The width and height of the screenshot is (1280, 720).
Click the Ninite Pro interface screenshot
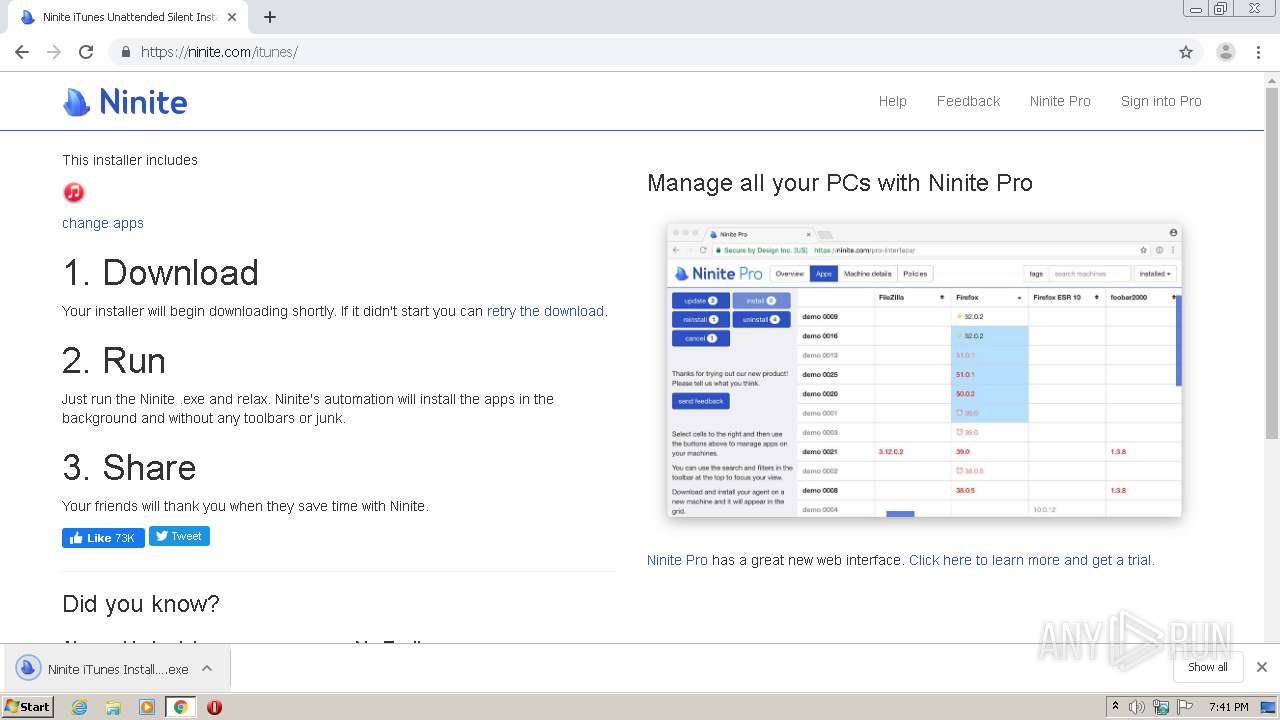(924, 370)
